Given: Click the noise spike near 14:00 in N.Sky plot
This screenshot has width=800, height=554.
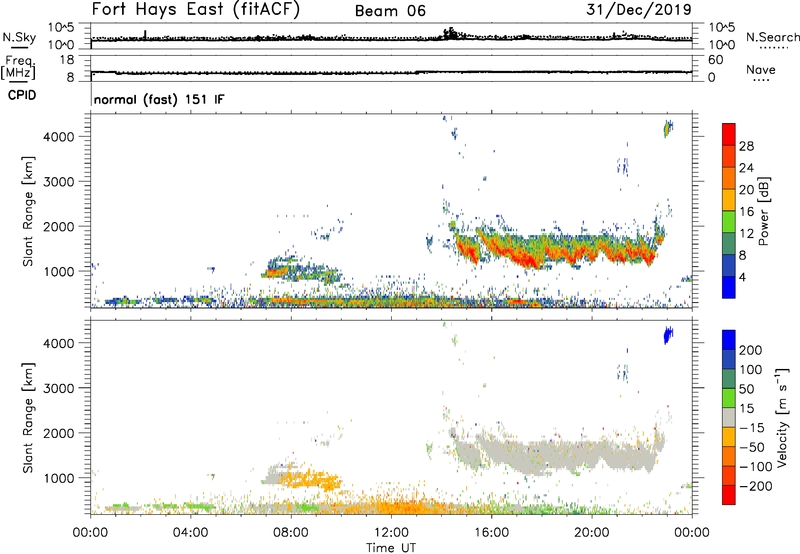Looking at the screenshot, I should pyautogui.click(x=451, y=34).
